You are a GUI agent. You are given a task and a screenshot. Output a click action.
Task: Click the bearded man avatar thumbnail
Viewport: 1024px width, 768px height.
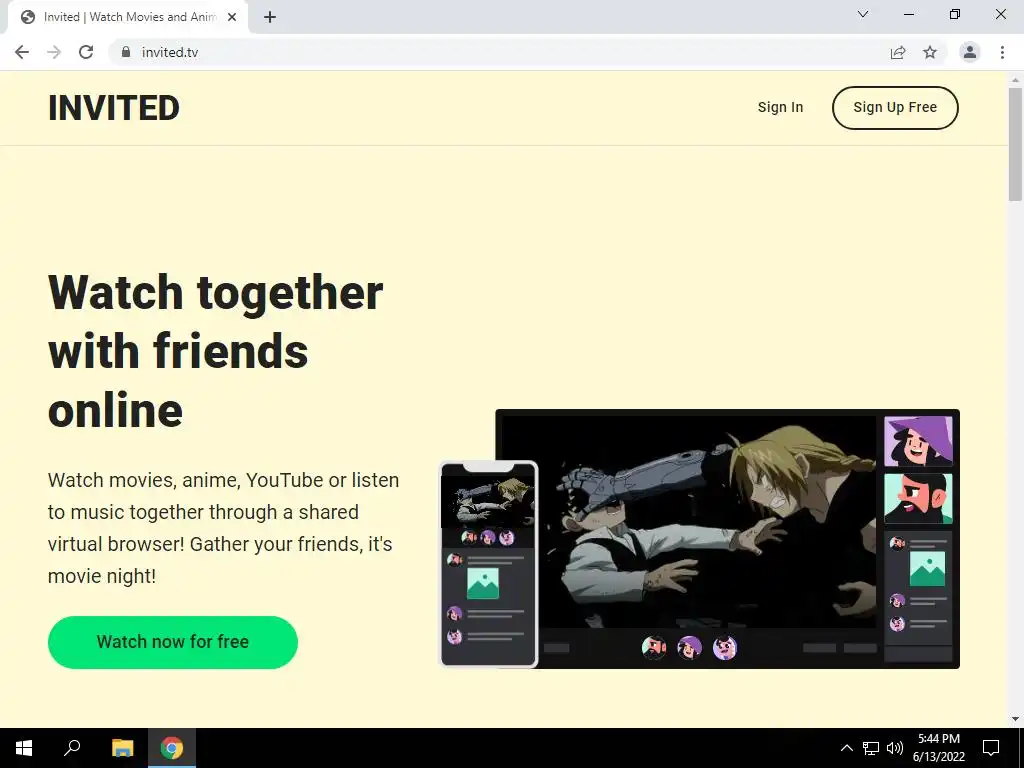[x=918, y=499]
